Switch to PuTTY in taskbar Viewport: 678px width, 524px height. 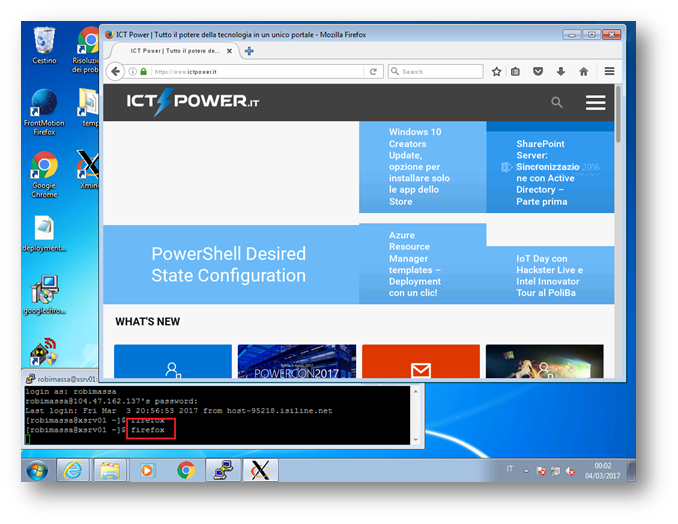[x=223, y=470]
